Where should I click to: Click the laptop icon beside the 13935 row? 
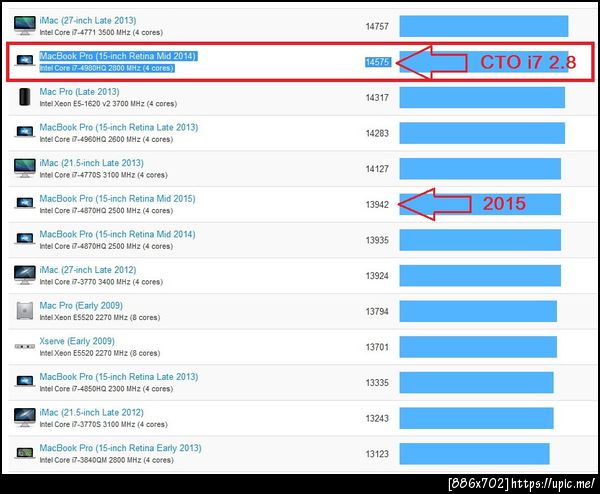(x=24, y=239)
